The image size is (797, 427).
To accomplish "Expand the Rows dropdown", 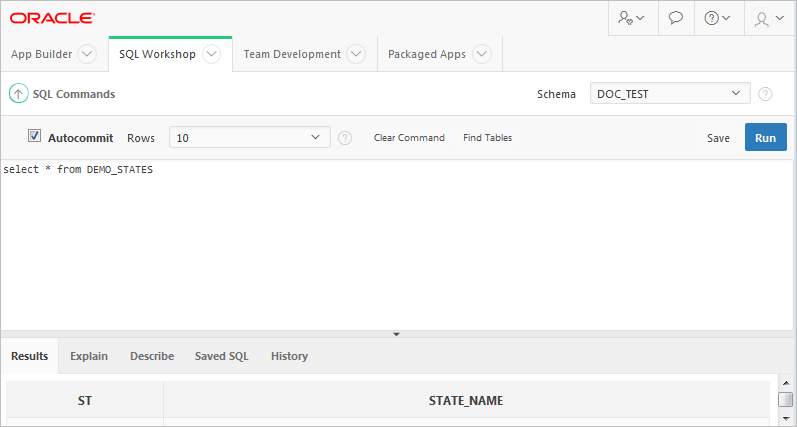I will (249, 138).
